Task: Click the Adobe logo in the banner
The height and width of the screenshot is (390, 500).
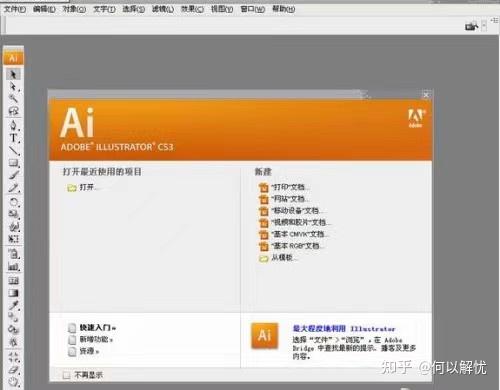Action: tap(416, 118)
